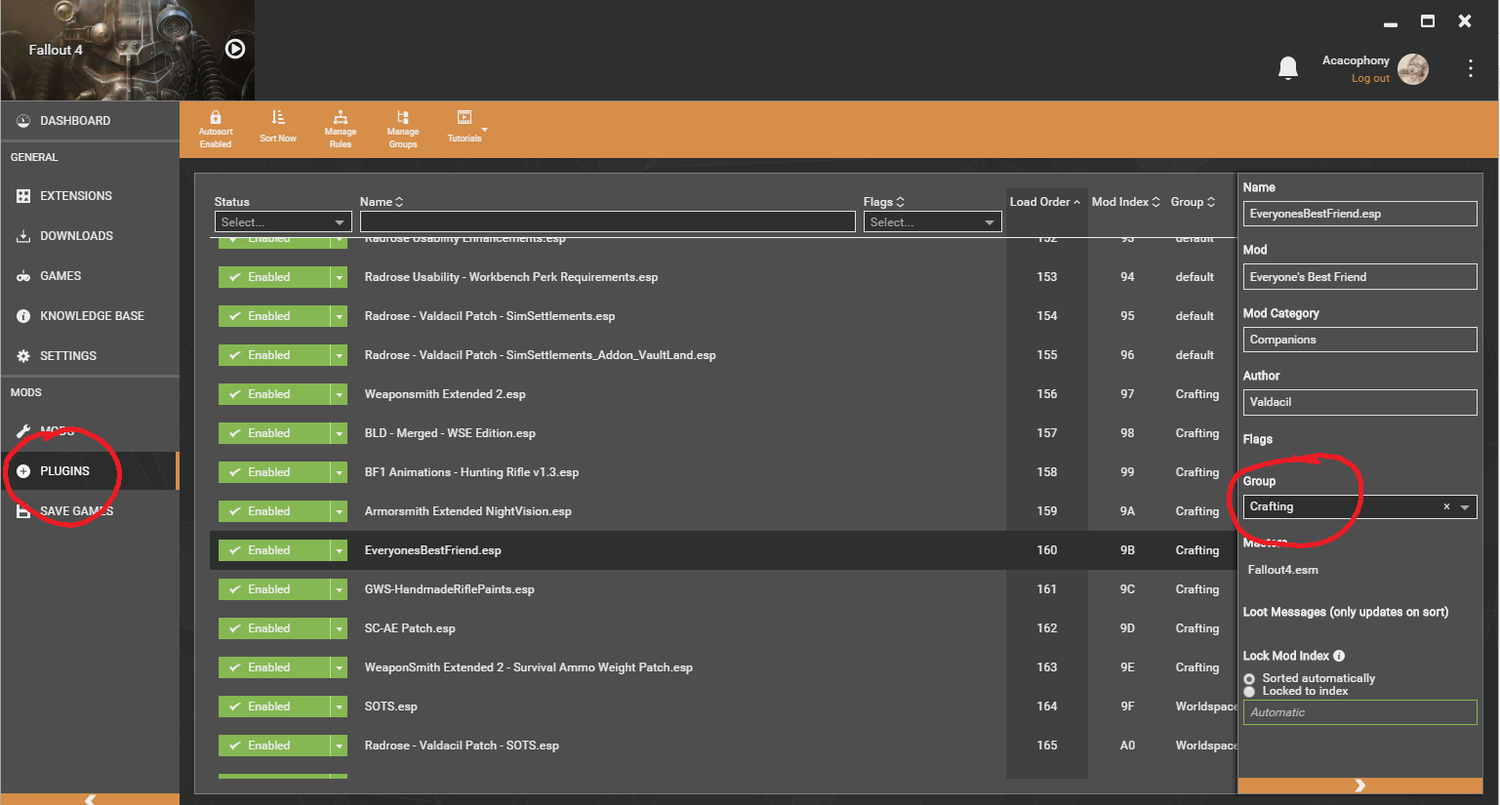This screenshot has height=805, width=1500.
Task: Open Settings from the sidebar
Action: (x=70, y=355)
